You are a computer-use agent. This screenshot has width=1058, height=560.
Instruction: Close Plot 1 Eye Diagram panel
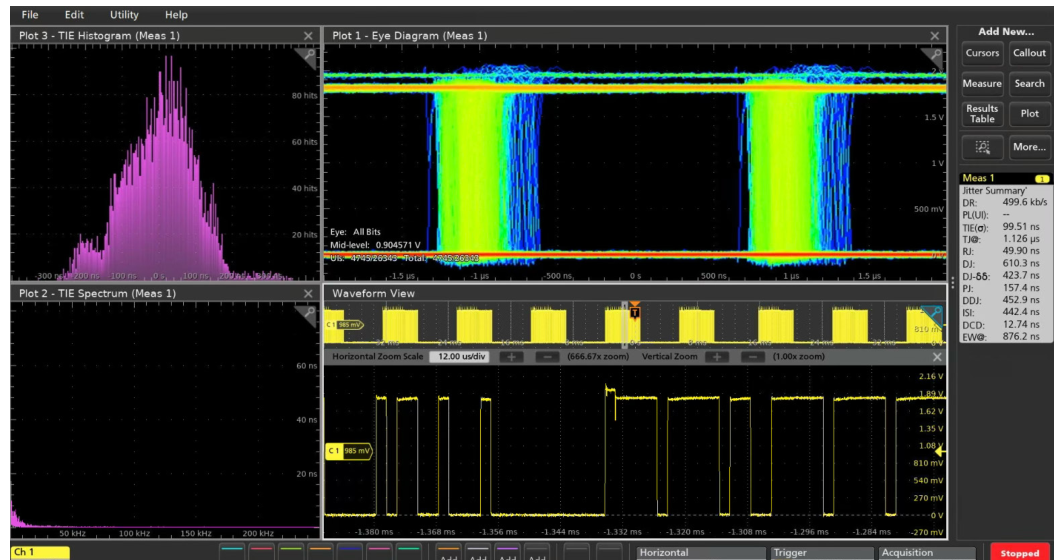(935, 36)
